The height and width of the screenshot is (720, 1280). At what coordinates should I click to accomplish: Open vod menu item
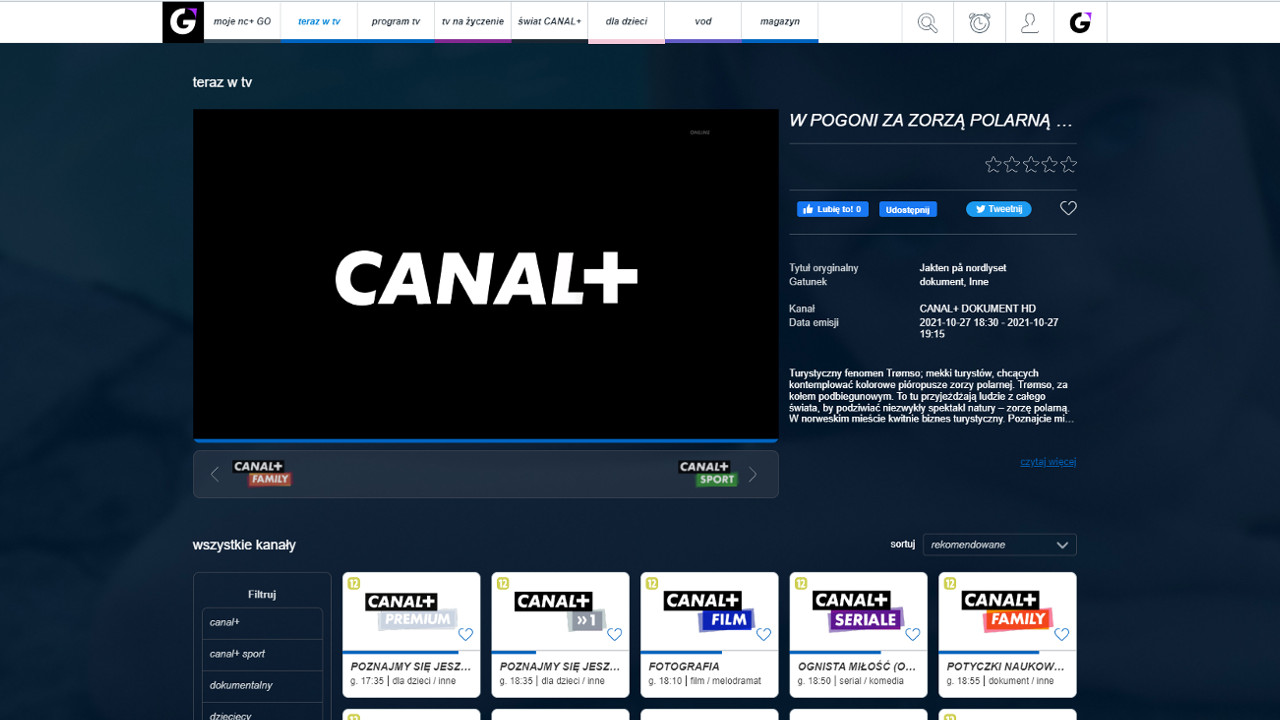point(703,21)
